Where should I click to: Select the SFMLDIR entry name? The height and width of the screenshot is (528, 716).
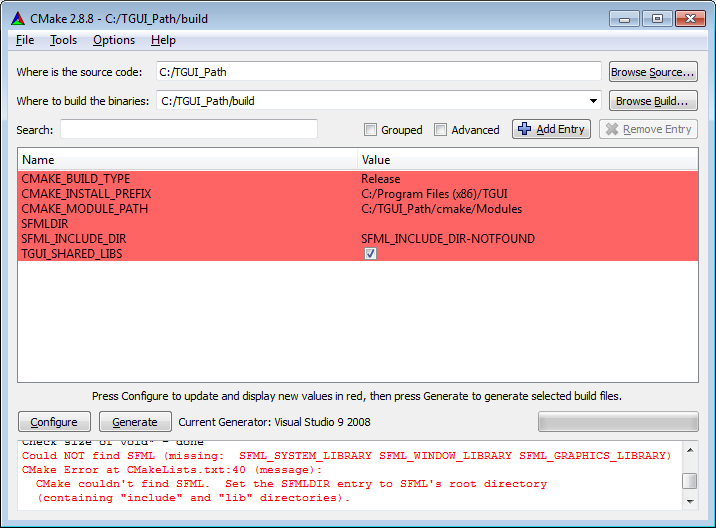click(x=45, y=224)
